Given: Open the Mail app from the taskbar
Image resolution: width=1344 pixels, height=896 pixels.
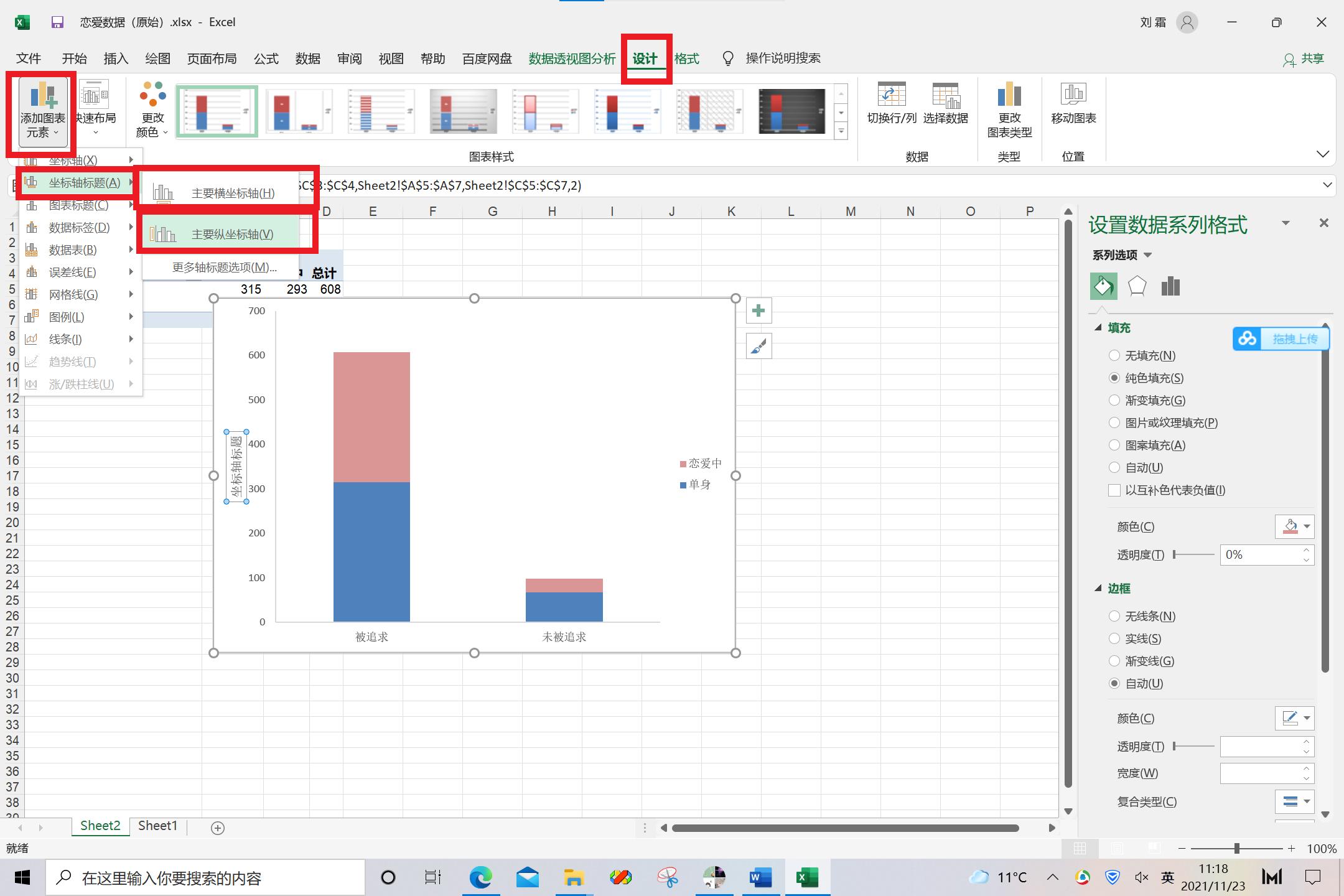Looking at the screenshot, I should (x=527, y=877).
